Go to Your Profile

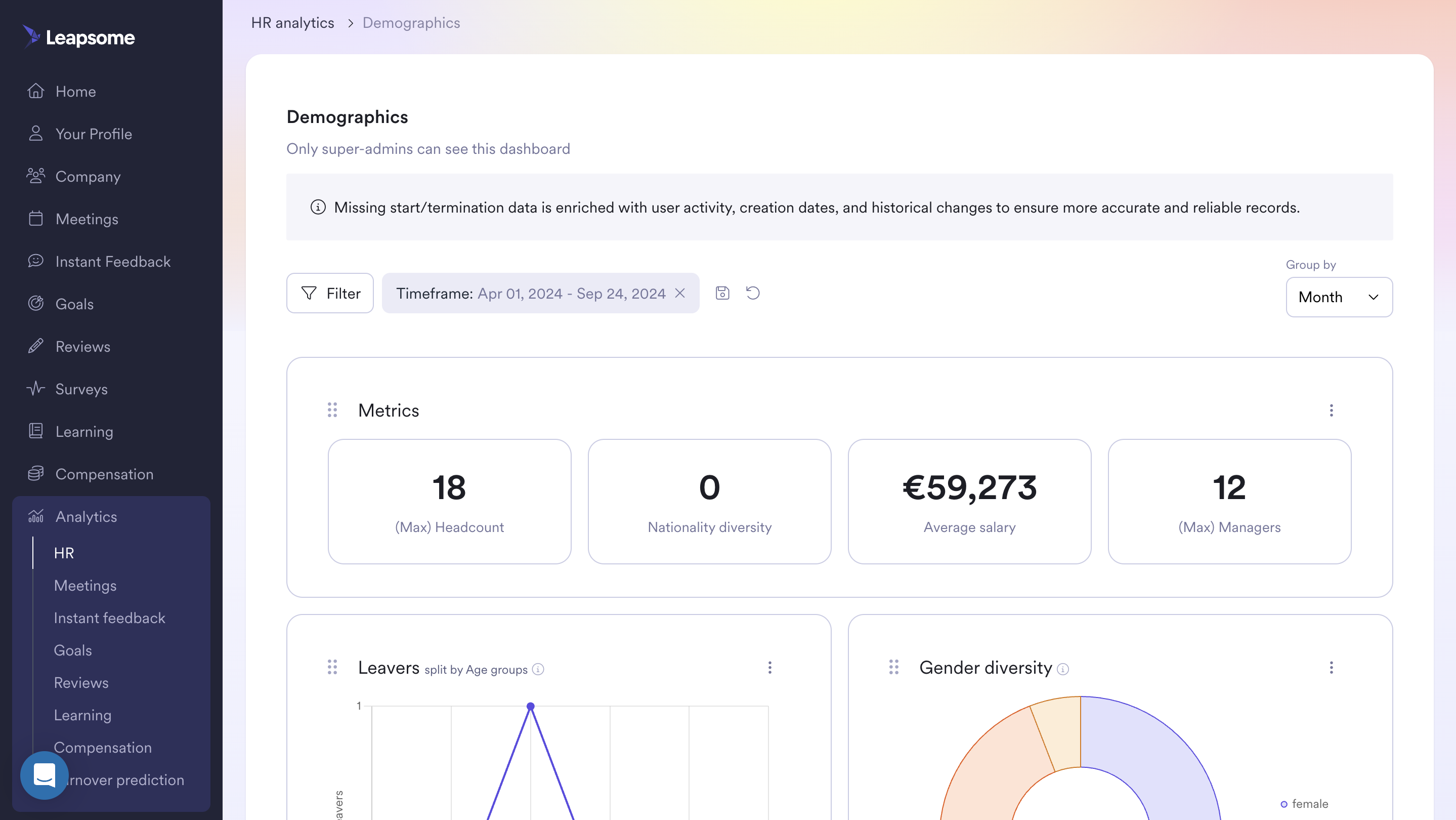(94, 134)
